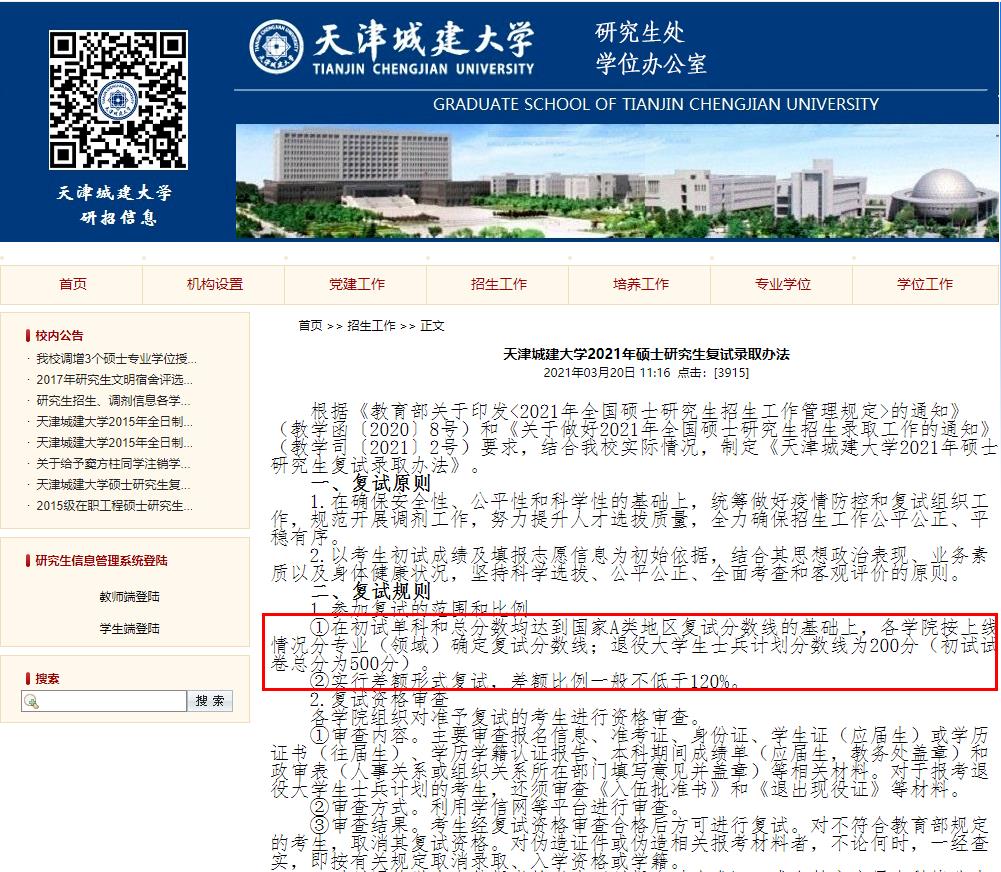This screenshot has height=872, width=1001.
Task: Select 招生工作 in the navigation bar
Action: pos(498,284)
